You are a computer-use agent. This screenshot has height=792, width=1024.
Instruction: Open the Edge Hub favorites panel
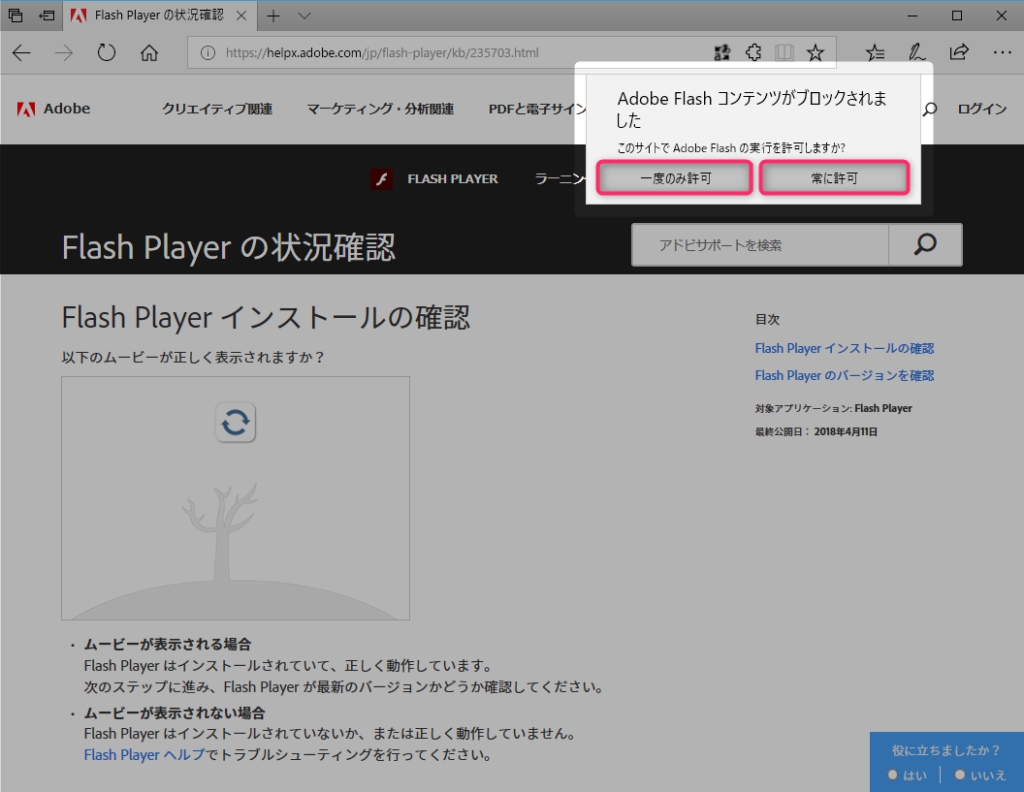(876, 52)
